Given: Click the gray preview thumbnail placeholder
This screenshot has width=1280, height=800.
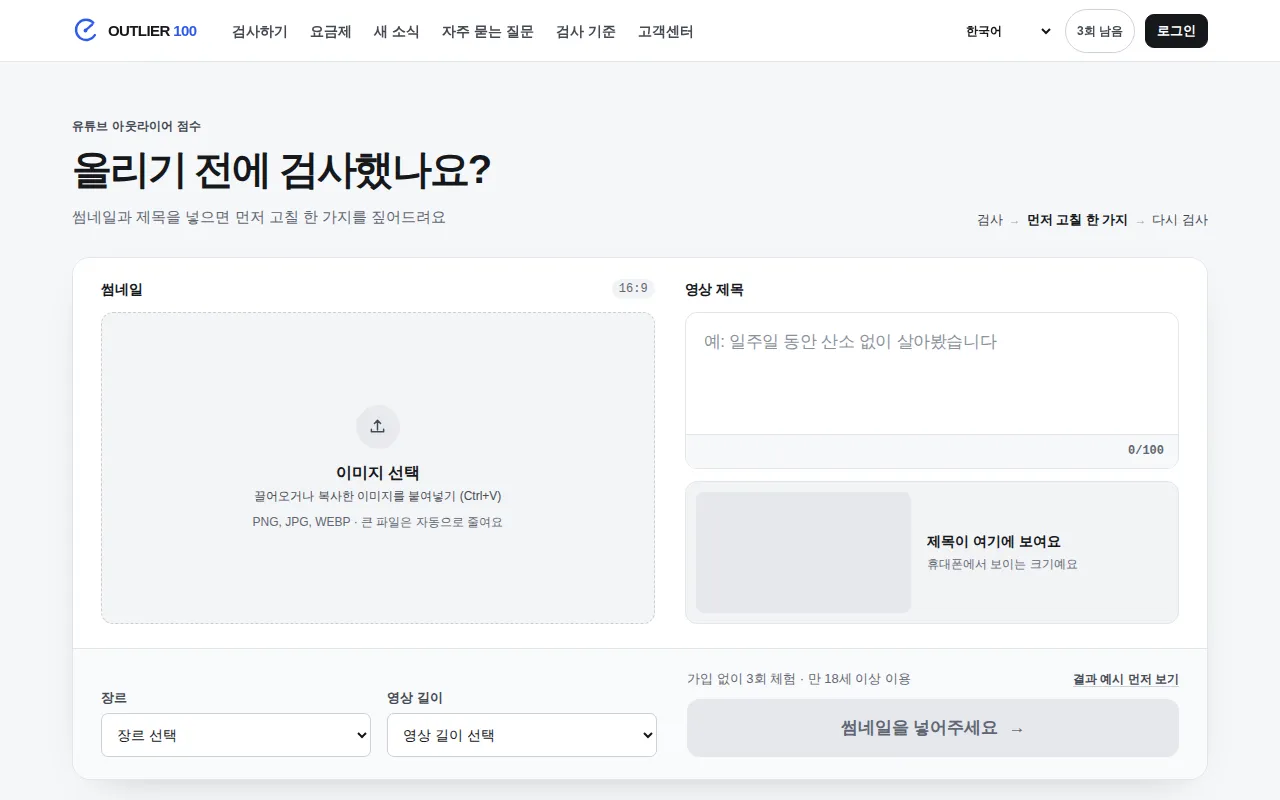Looking at the screenshot, I should pyautogui.click(x=804, y=552).
